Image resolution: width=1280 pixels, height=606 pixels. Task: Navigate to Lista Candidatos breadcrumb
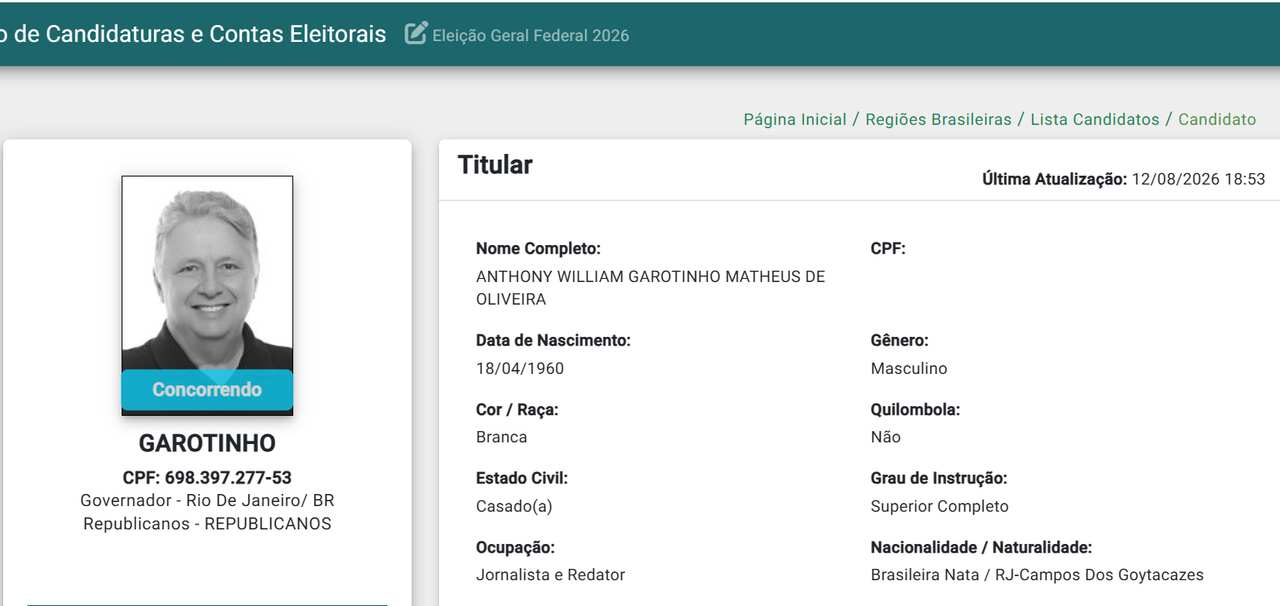[x=1095, y=119]
